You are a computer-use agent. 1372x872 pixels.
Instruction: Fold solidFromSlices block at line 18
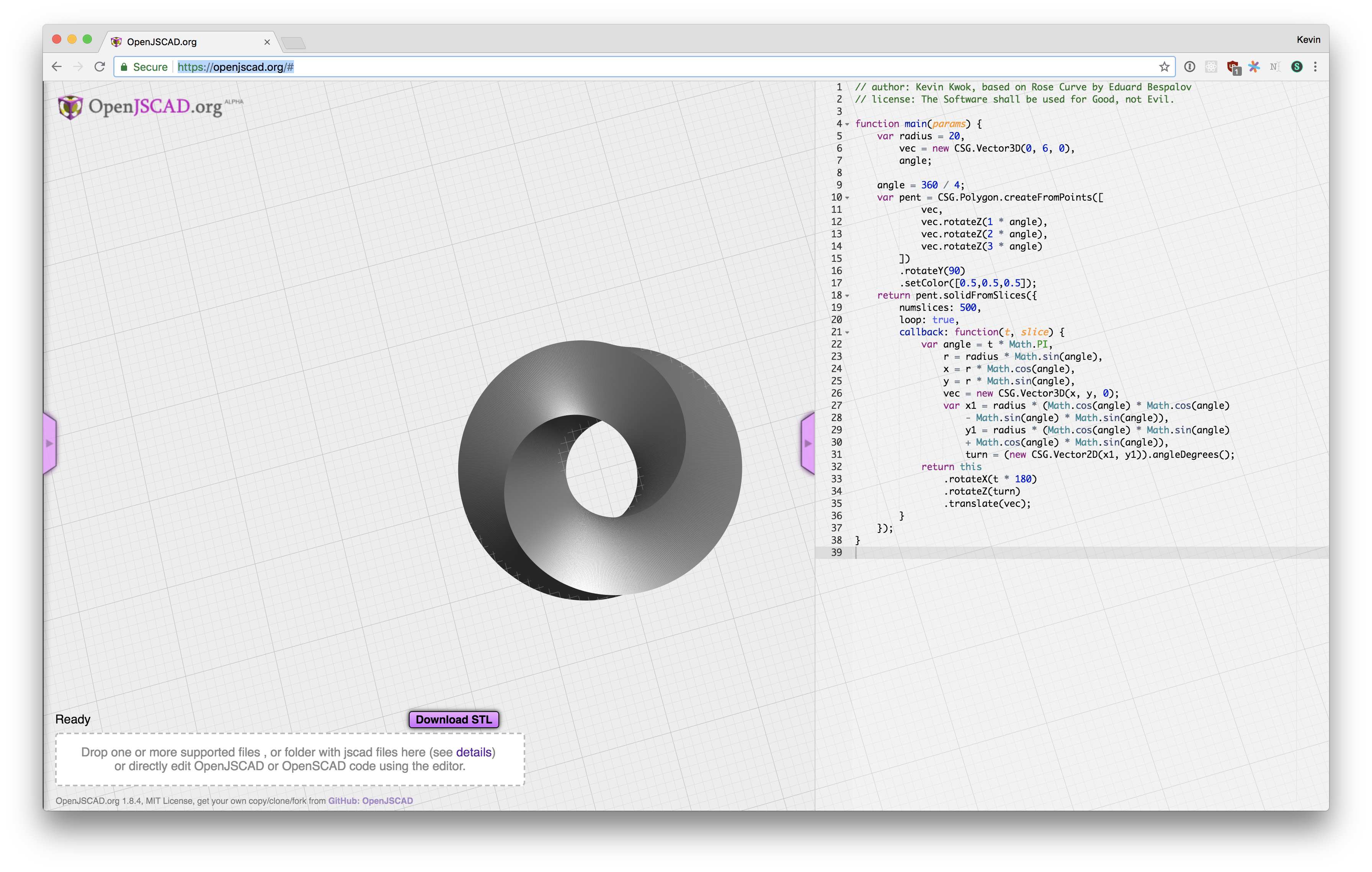tap(847, 296)
